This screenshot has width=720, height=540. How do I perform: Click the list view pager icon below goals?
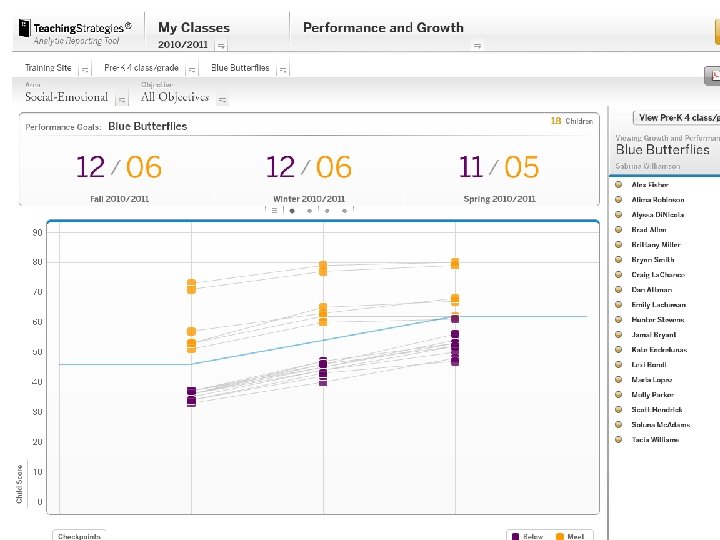coord(274,211)
